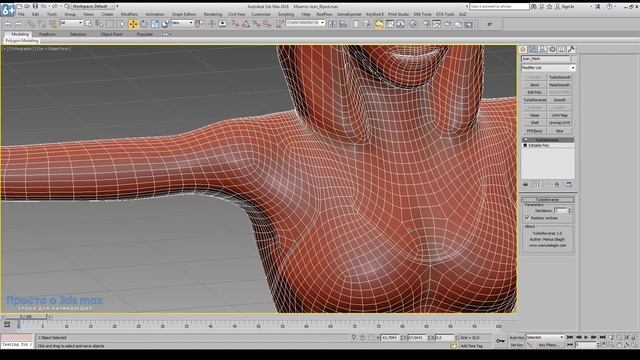Open the Material Editor

pyautogui.click(x=413, y=24)
